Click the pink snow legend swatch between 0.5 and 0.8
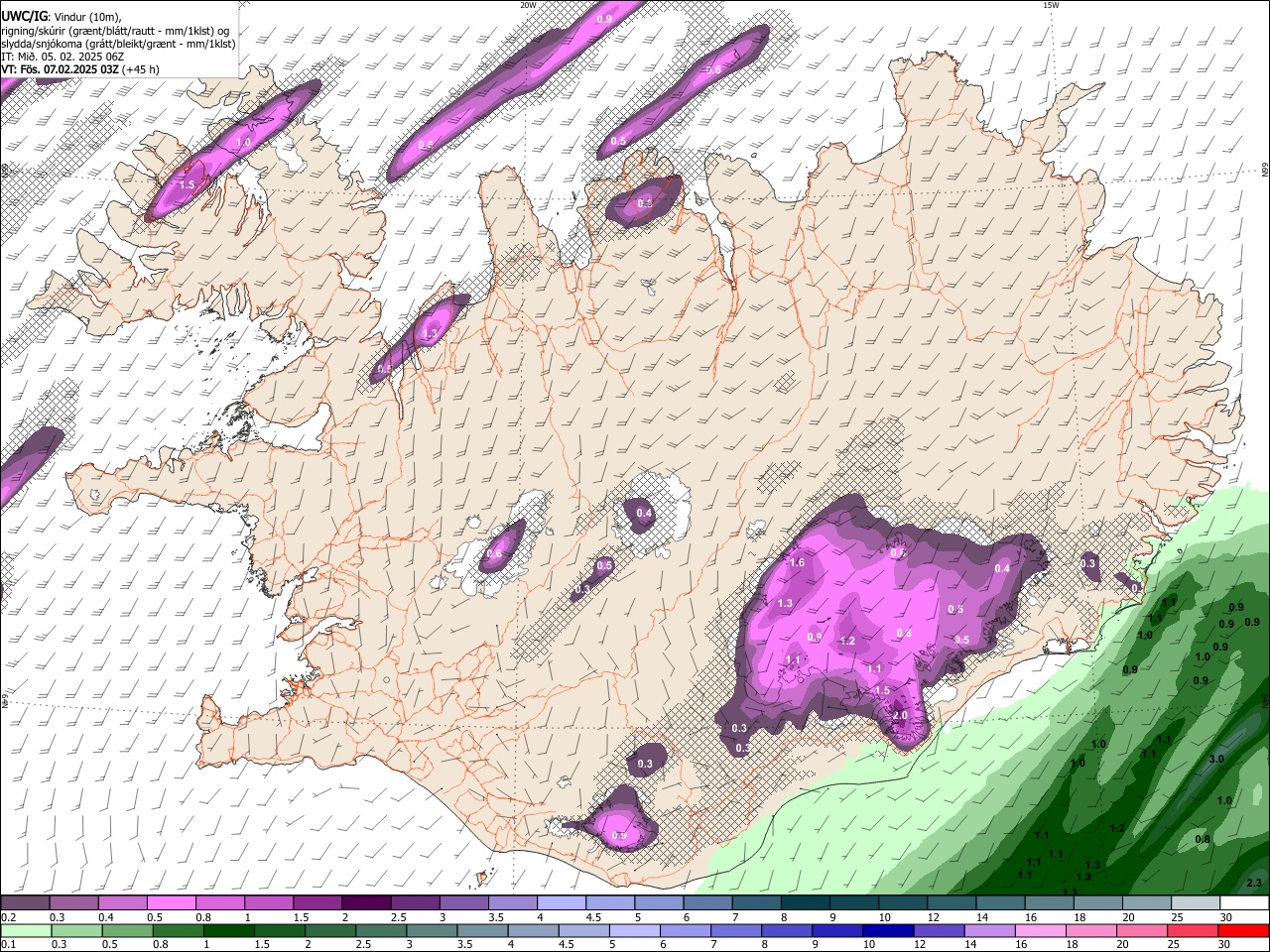Image resolution: width=1270 pixels, height=952 pixels. coord(170,903)
